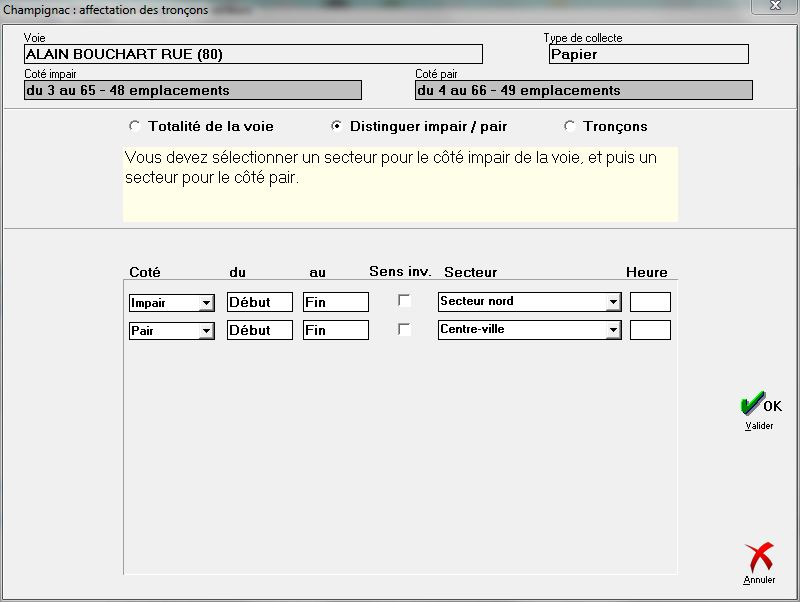800x602 pixels.
Task: Expand the Secteur nord dropdown list
Action: pos(612,302)
